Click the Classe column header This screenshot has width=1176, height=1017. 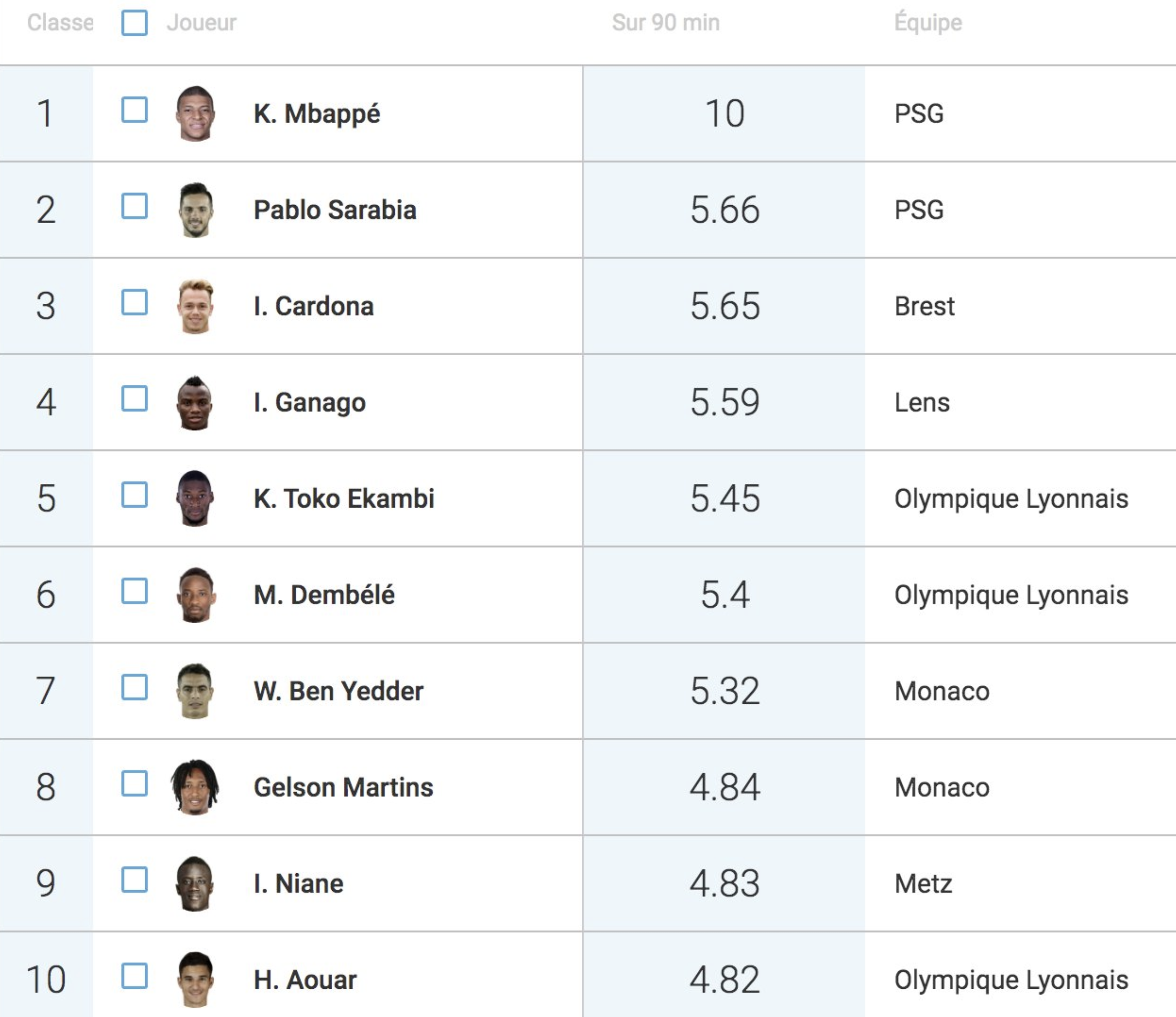[60, 23]
